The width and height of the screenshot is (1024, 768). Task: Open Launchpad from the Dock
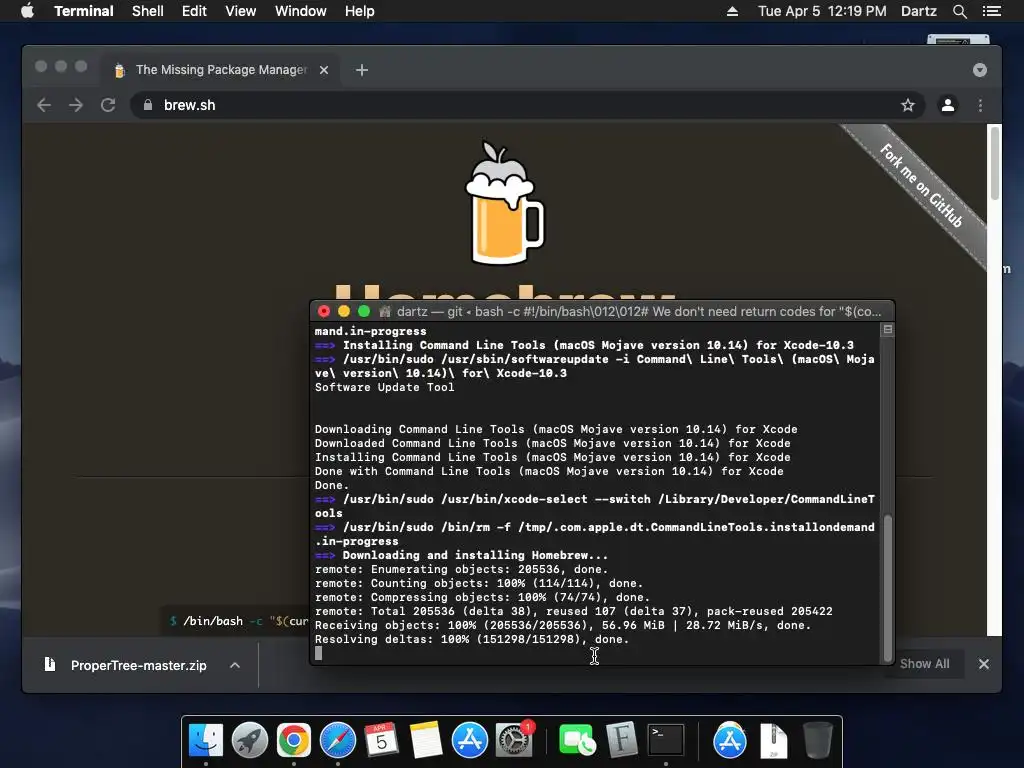pos(249,740)
